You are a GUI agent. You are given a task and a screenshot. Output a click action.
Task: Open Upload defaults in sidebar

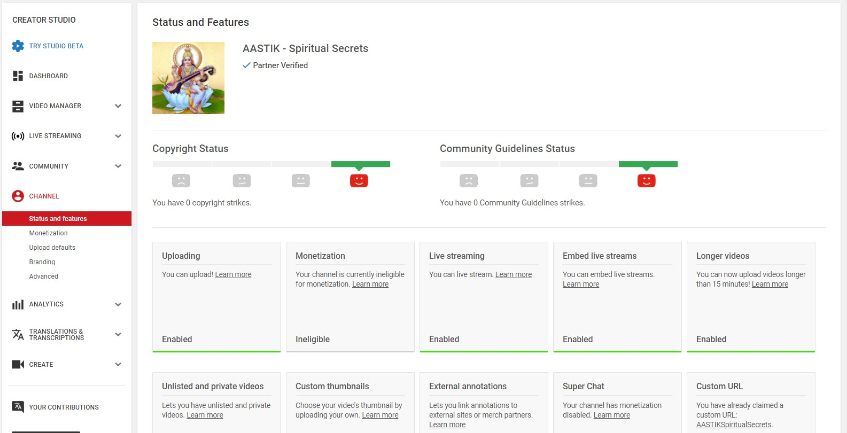pos(52,248)
